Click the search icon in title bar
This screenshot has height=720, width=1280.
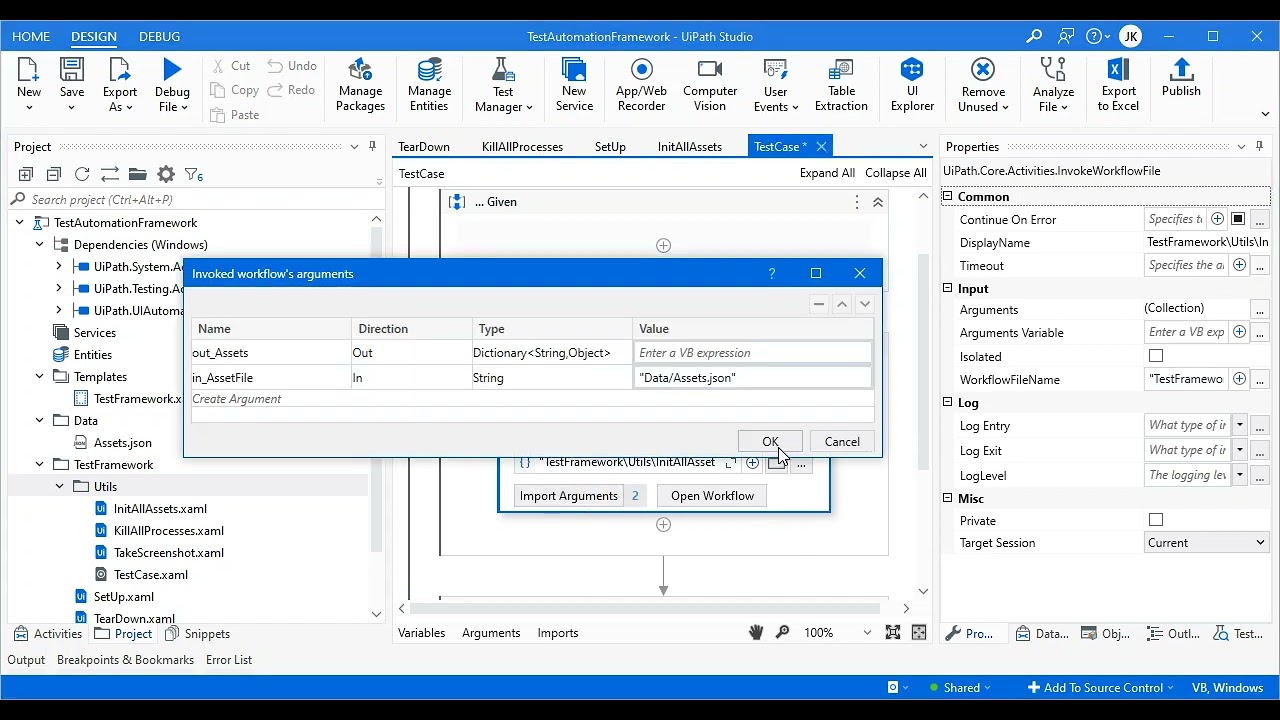(1034, 36)
